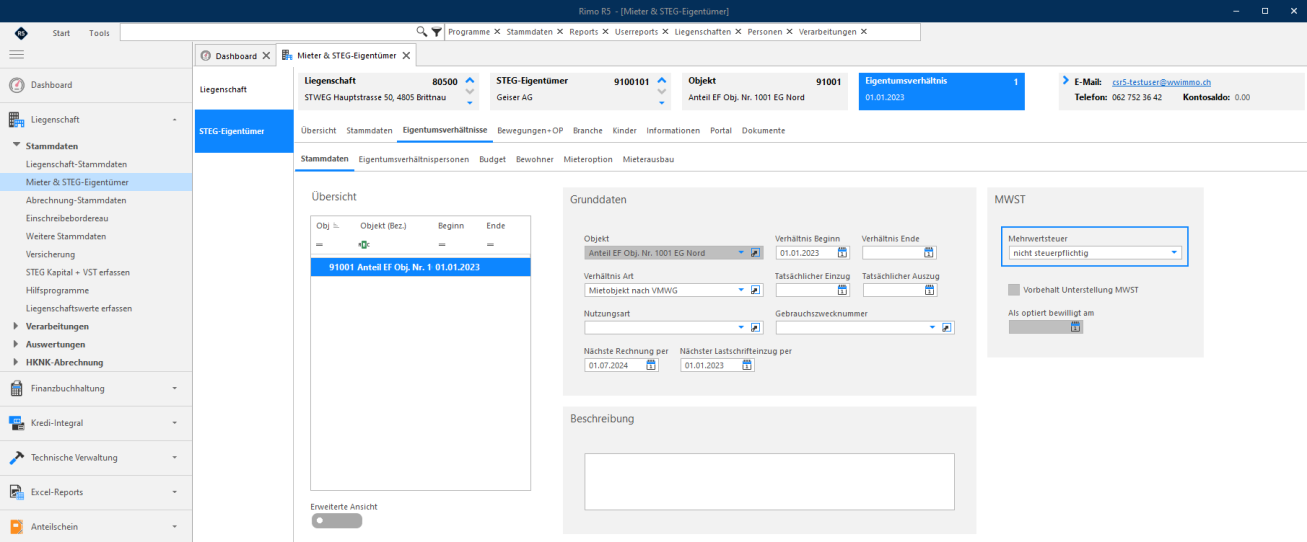Open the Tools menu item
The image size is (1307, 542).
point(100,32)
